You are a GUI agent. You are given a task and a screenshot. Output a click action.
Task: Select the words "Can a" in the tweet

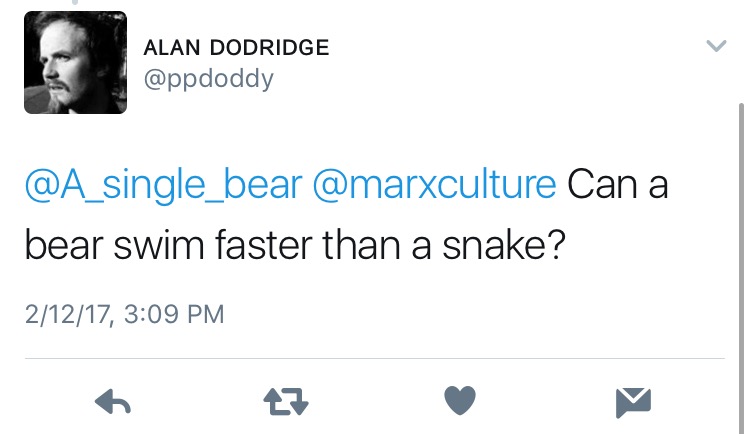pos(617,186)
